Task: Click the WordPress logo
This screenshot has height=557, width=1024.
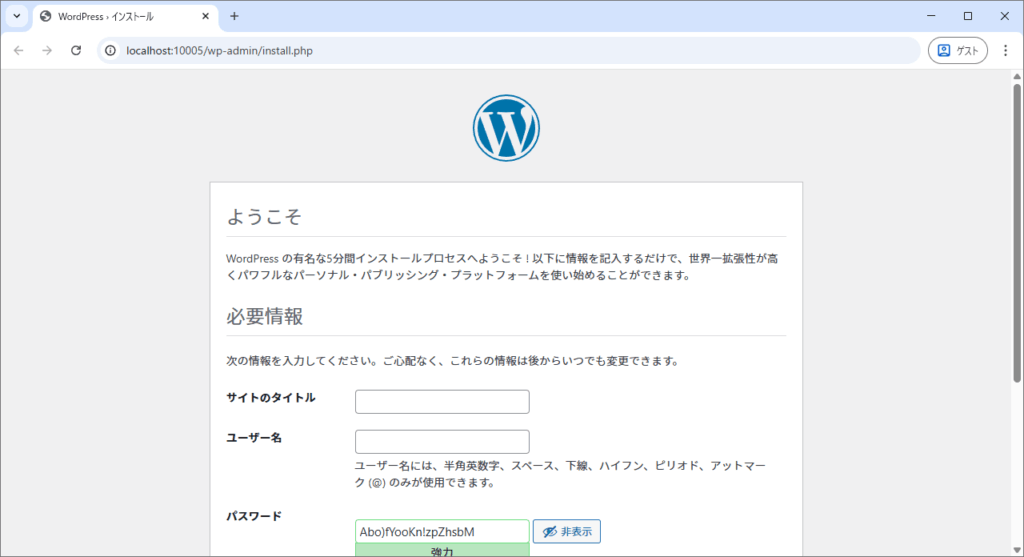Action: [506, 128]
